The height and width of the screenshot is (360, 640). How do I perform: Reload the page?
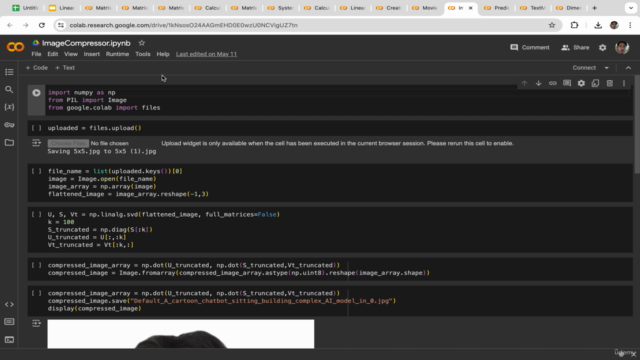coord(42,25)
